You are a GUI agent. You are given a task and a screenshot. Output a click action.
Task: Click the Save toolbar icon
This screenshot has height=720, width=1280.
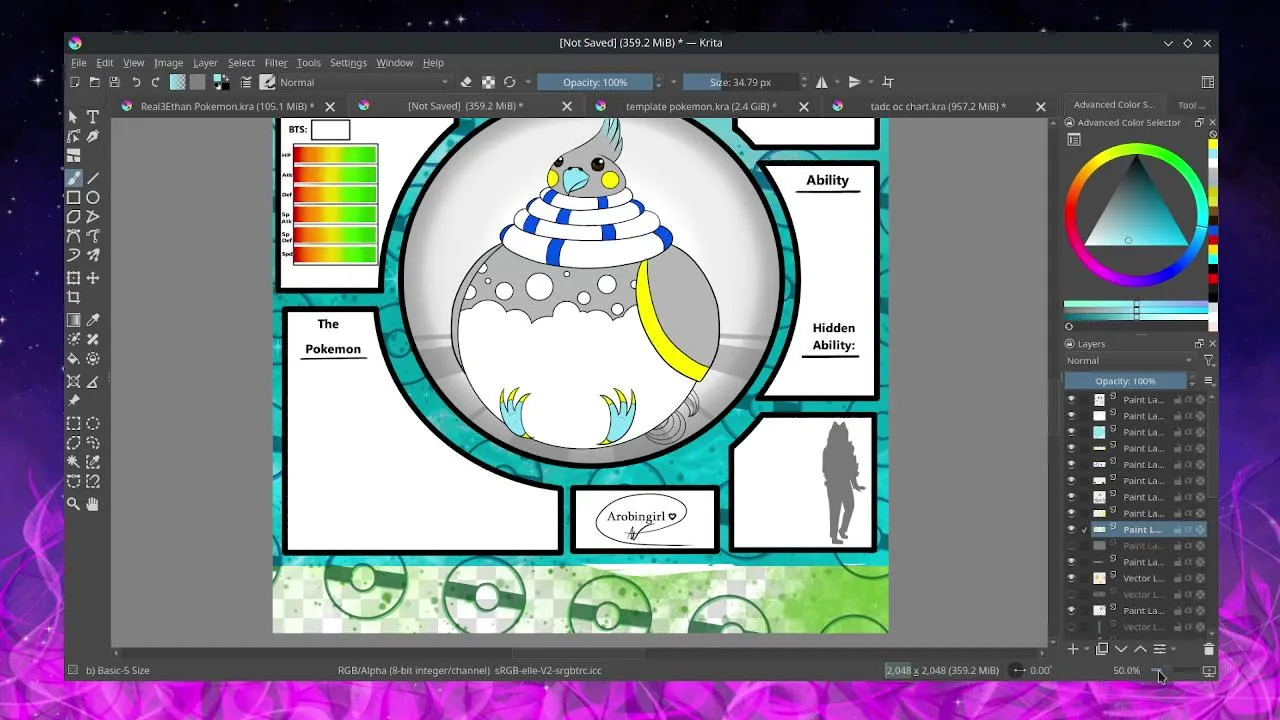coord(114,82)
